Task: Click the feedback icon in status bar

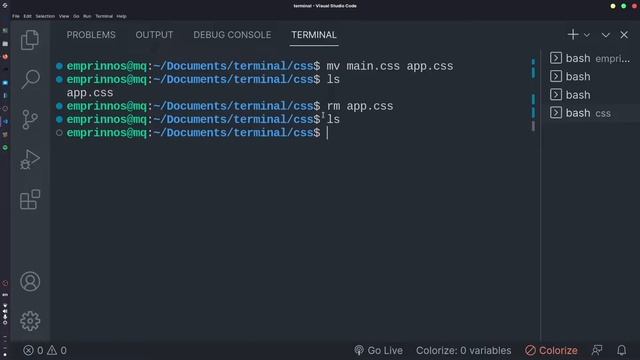Action: (x=597, y=350)
